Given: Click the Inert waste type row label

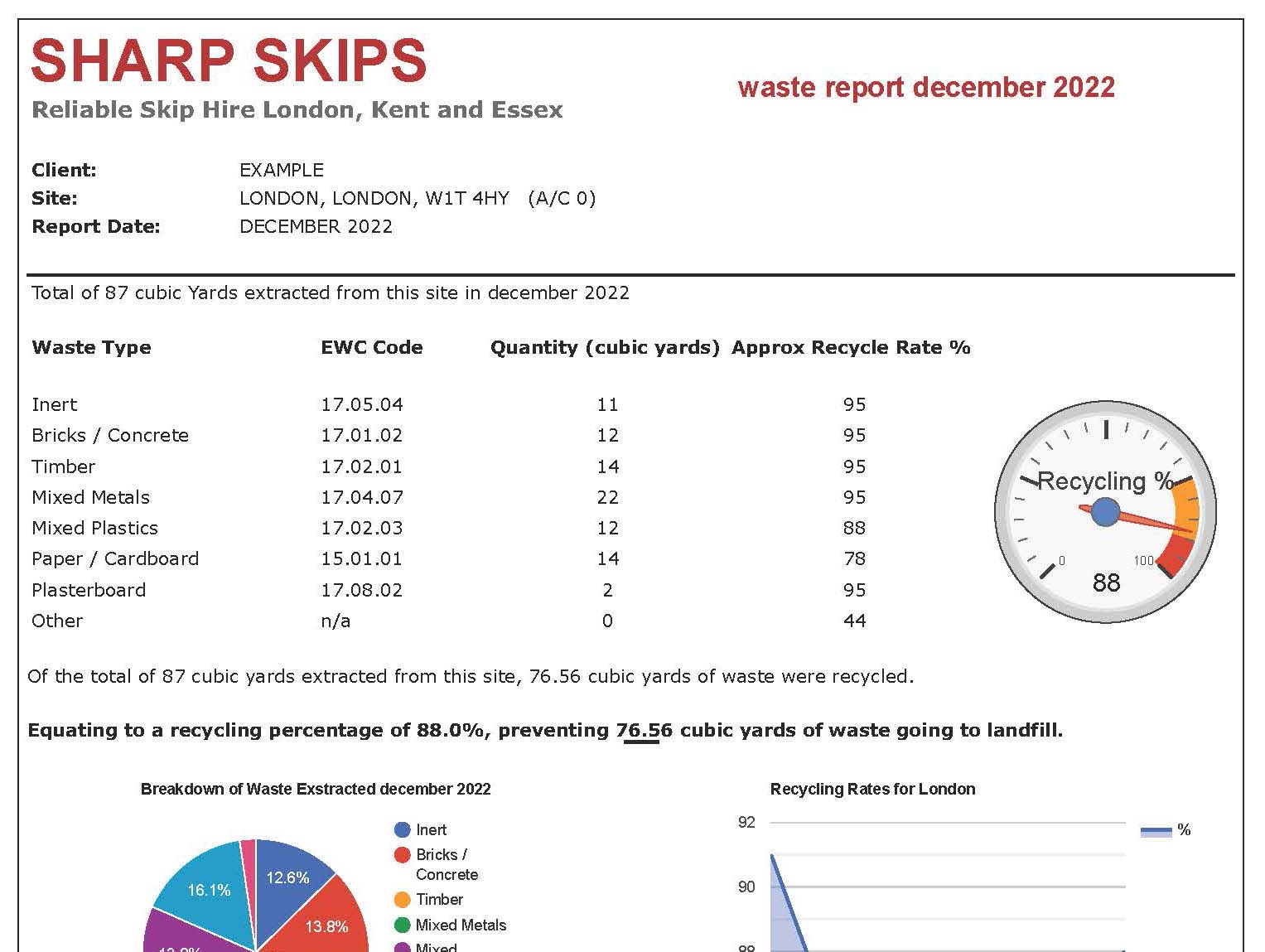Looking at the screenshot, I should click(54, 404).
